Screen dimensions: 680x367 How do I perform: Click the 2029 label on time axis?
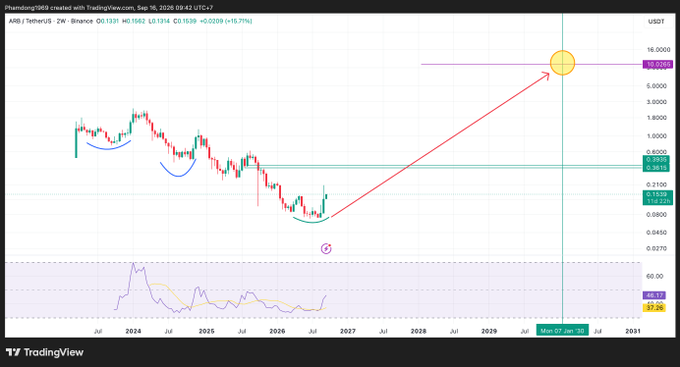489,331
